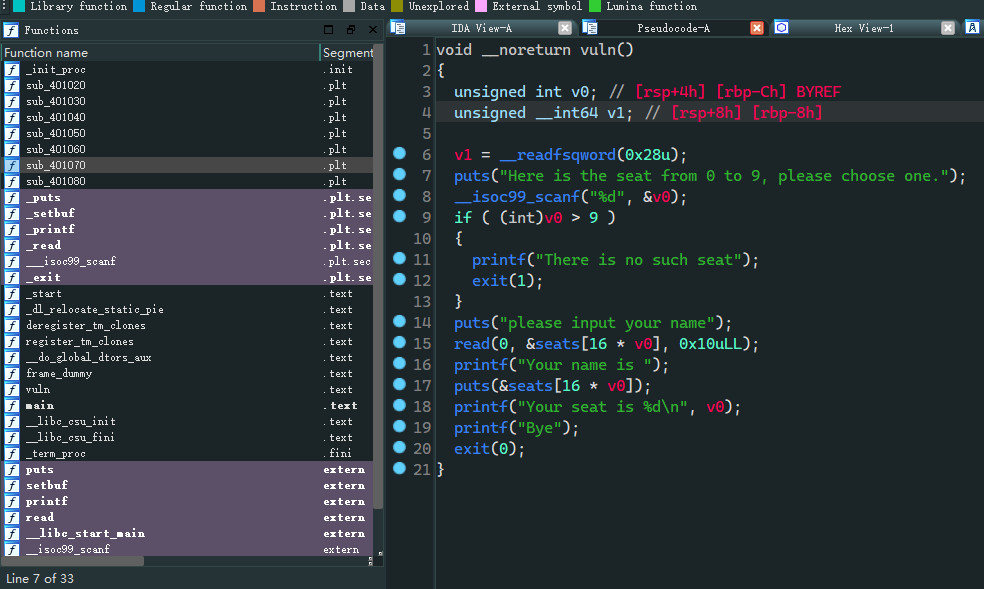Close the Functions panel
Viewport: 984px width, 589px height.
[x=372, y=30]
